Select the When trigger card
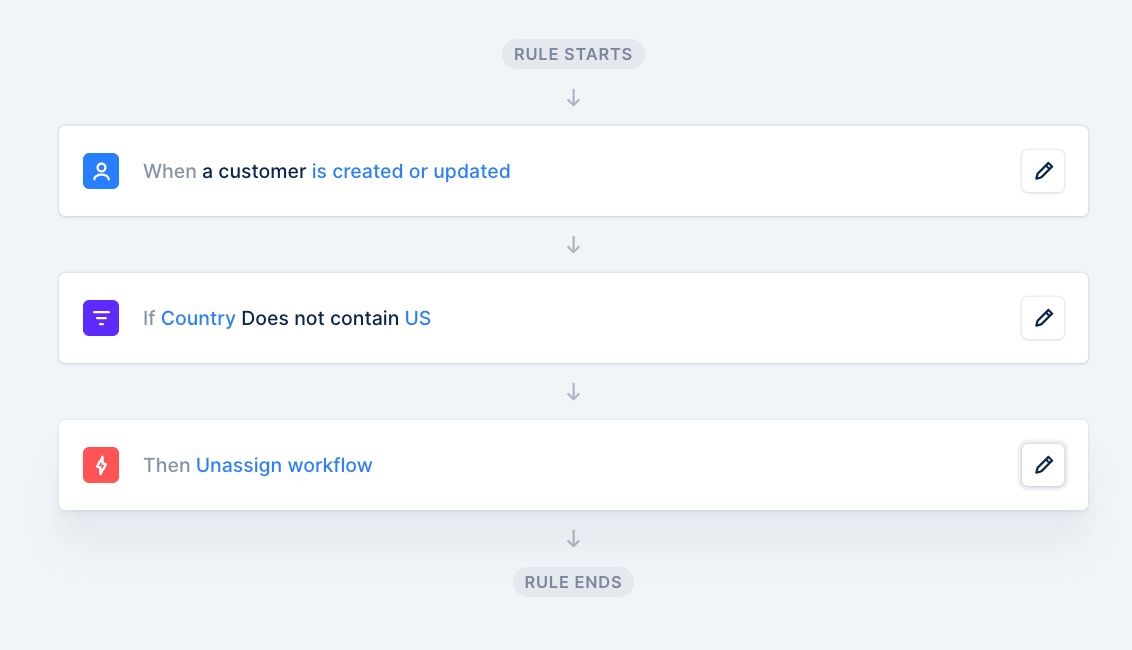 pyautogui.click(x=573, y=171)
